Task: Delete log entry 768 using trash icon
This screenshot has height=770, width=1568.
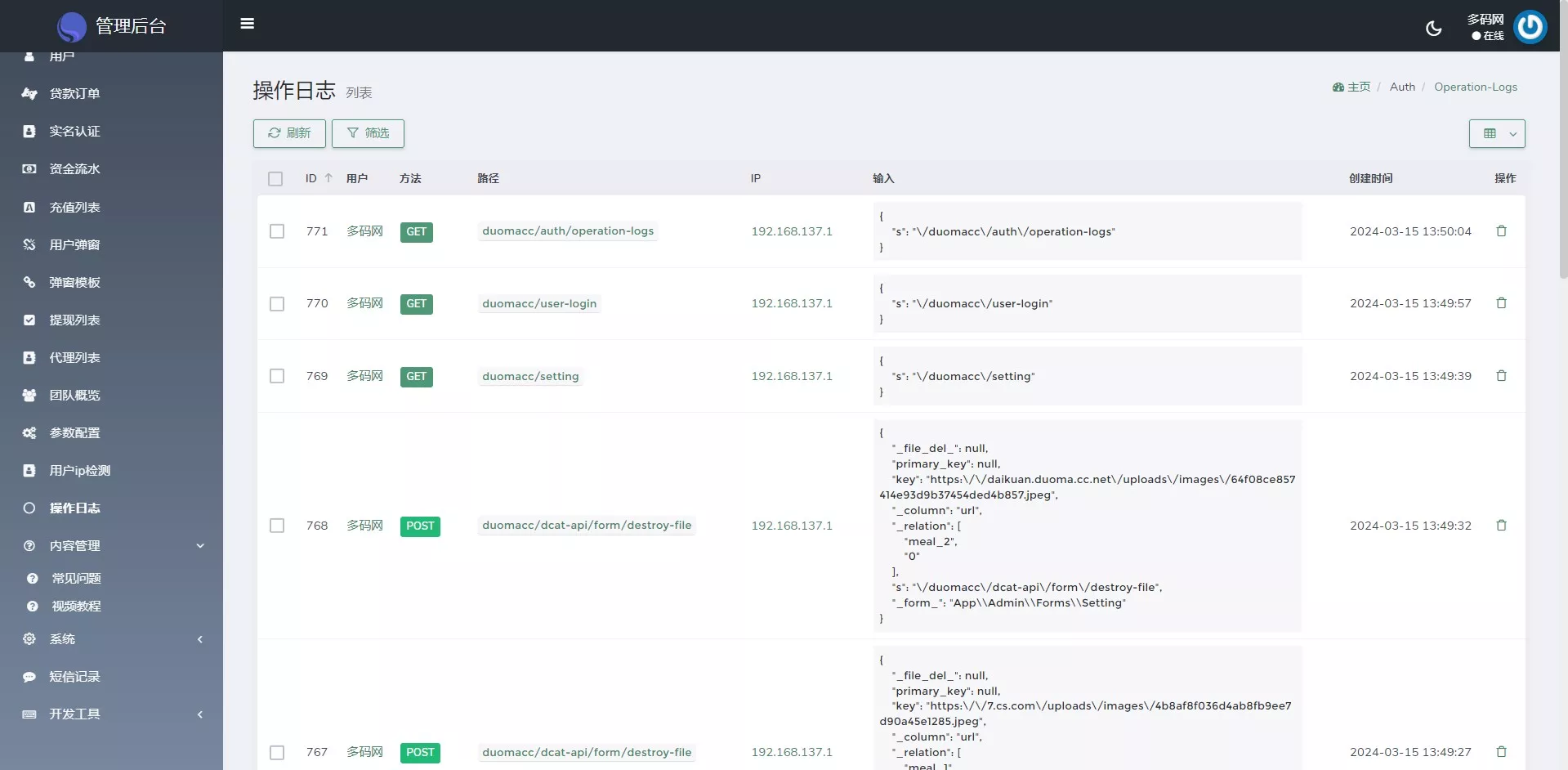Action: tap(1501, 526)
